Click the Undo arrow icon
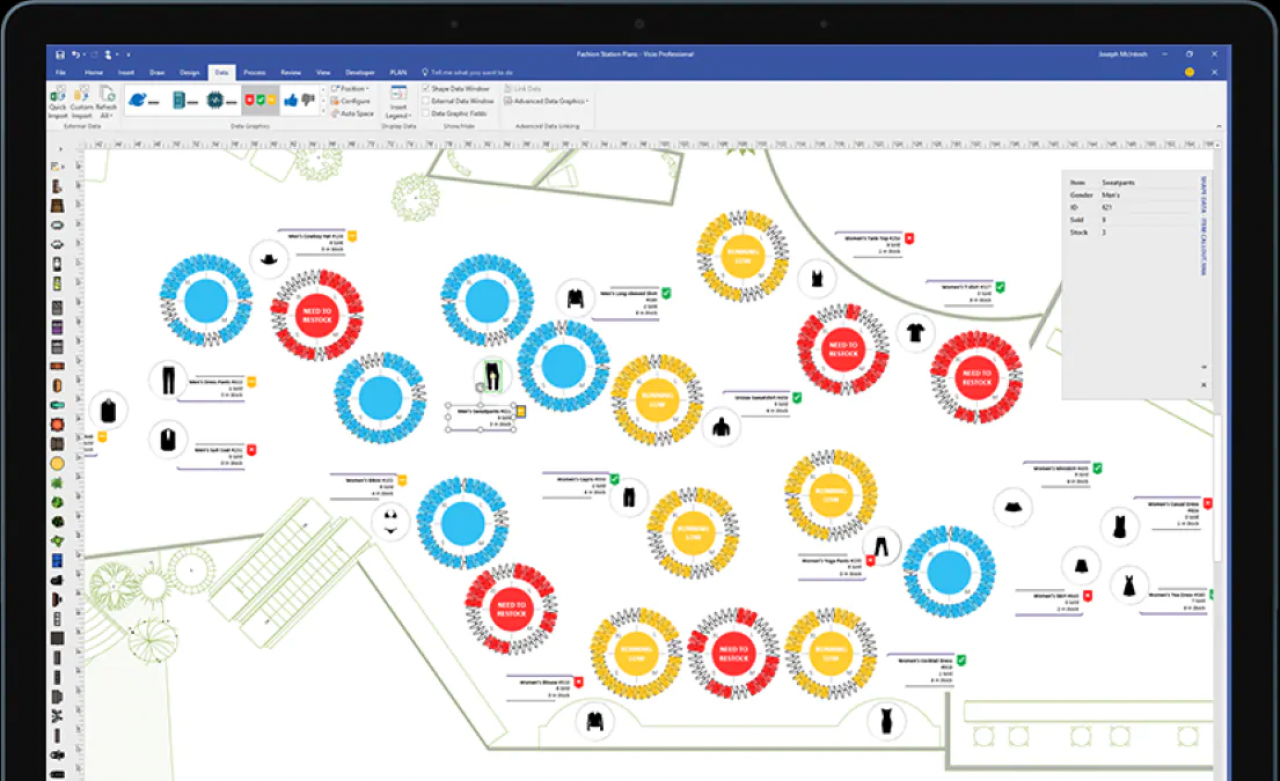The image size is (1280, 781). (x=75, y=55)
